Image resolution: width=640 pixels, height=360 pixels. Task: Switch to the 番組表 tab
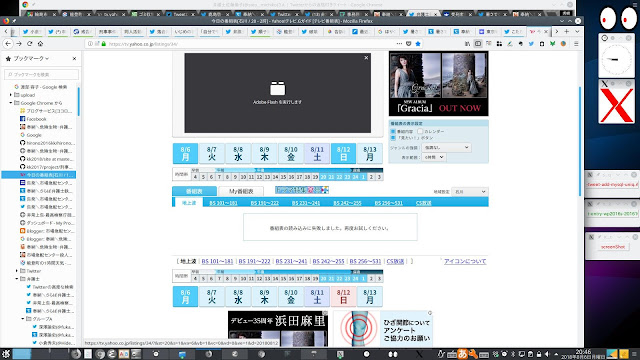pyautogui.click(x=194, y=191)
